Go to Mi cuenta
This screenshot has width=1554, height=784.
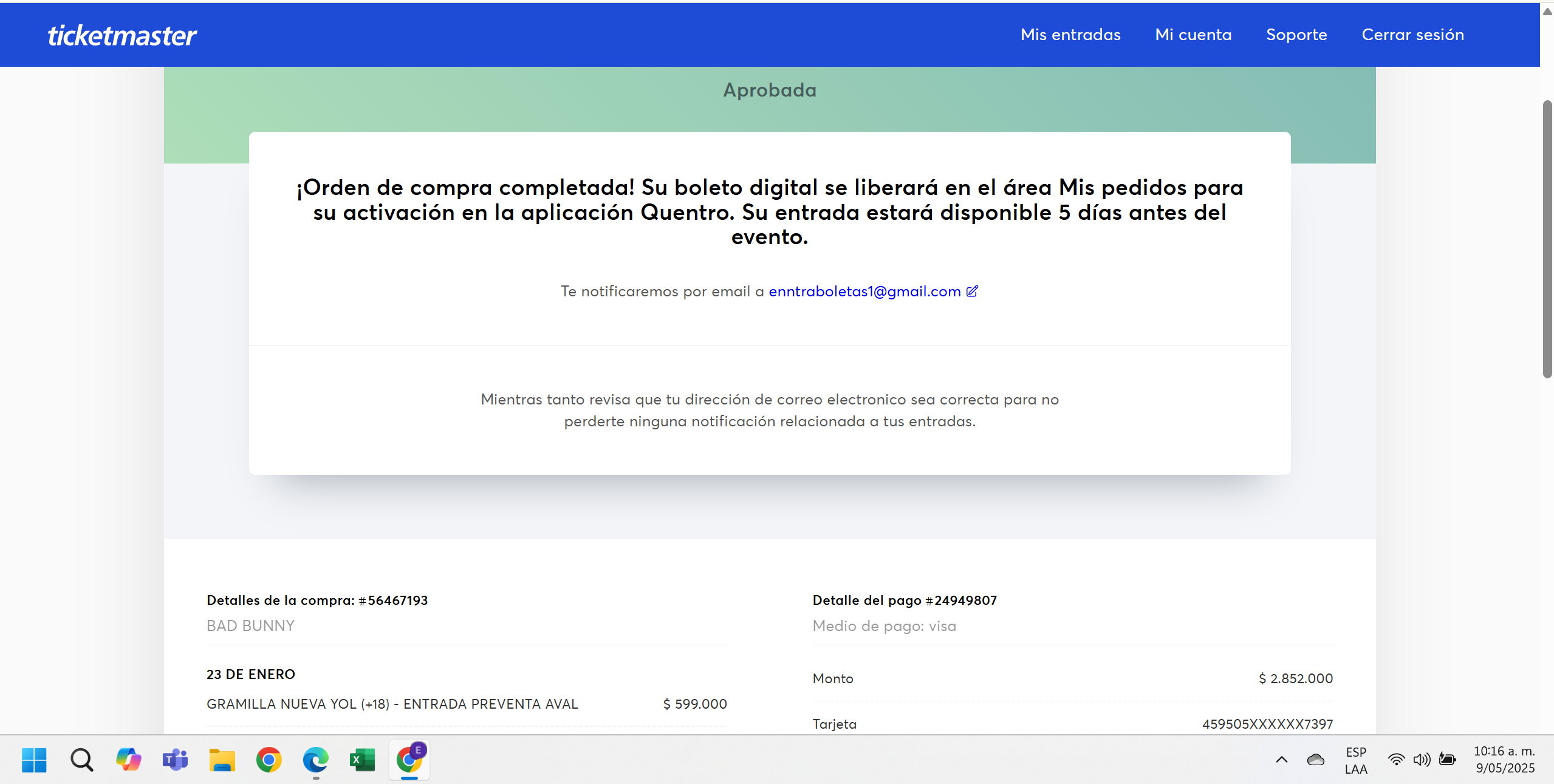click(x=1193, y=35)
